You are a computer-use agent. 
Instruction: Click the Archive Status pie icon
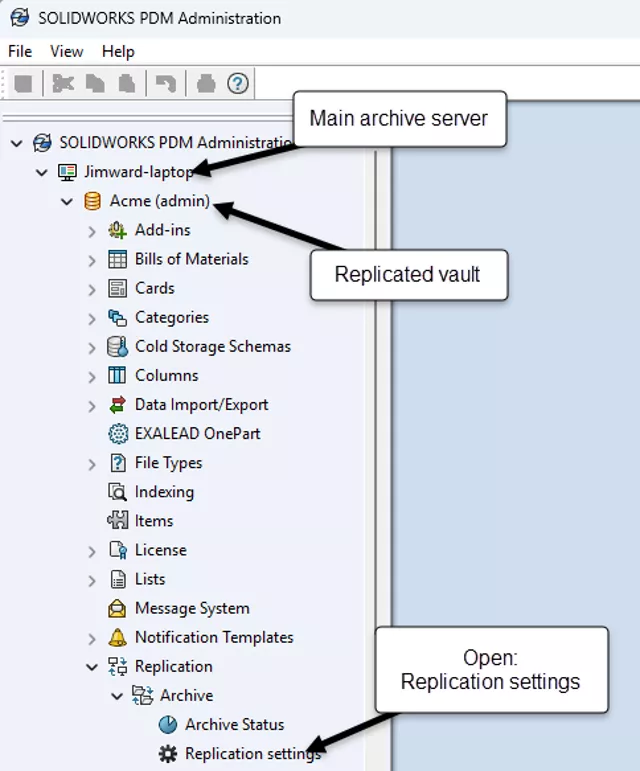[x=168, y=724]
